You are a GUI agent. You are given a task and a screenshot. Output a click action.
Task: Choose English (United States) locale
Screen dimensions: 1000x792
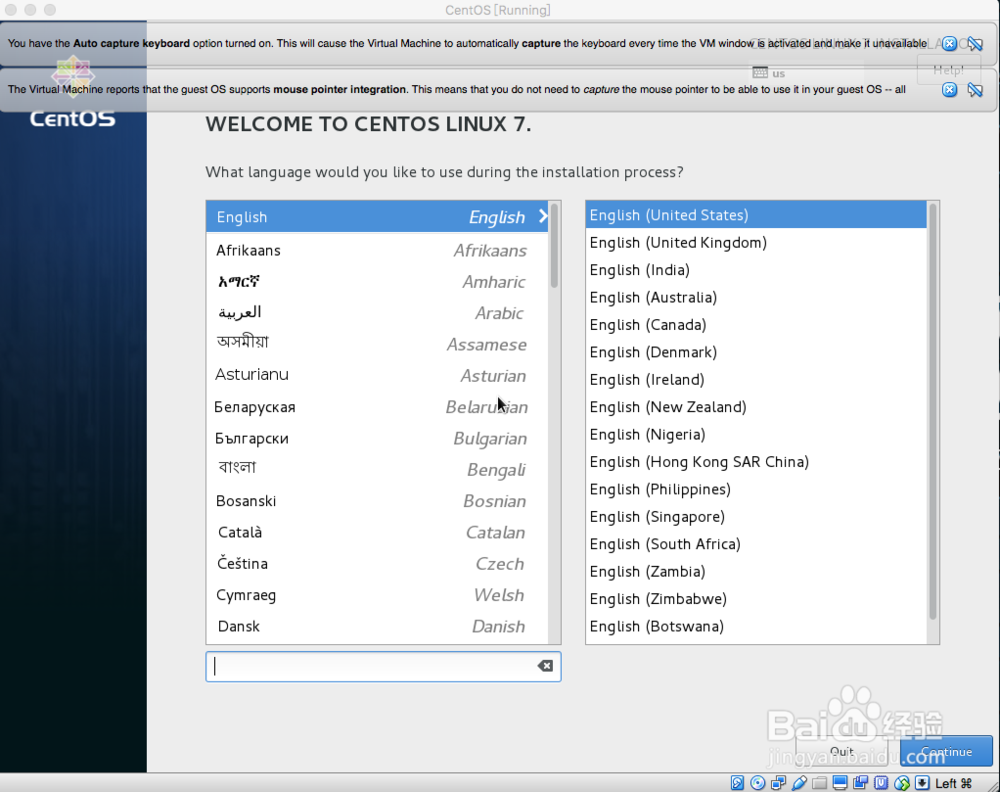[756, 215]
